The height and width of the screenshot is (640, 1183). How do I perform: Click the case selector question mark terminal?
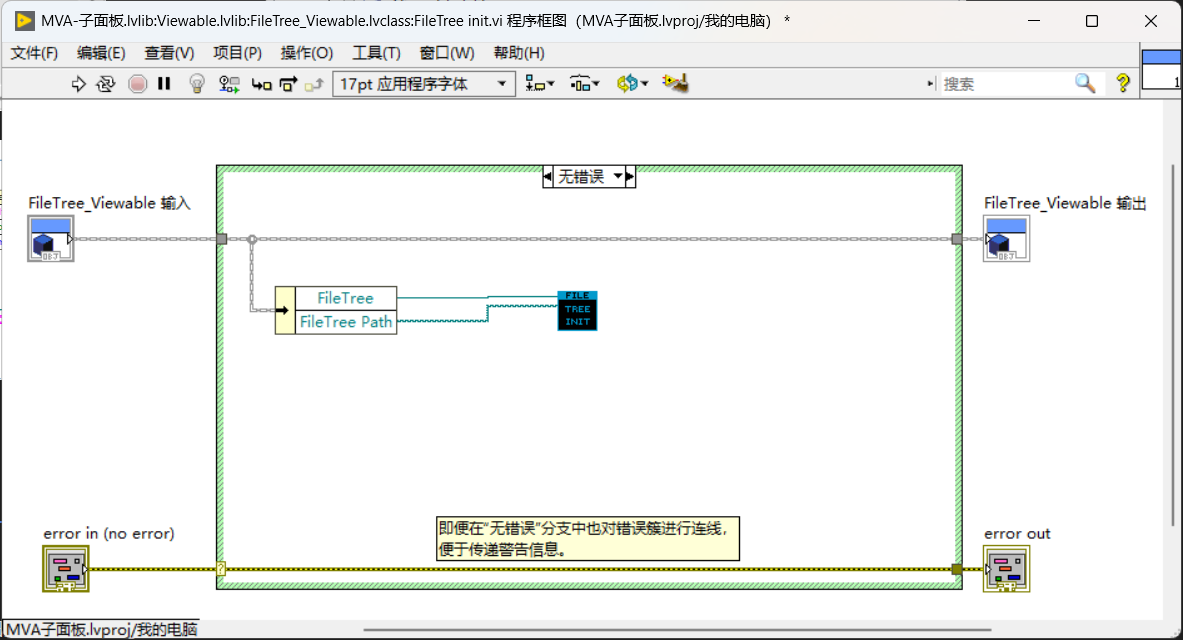[x=221, y=568]
